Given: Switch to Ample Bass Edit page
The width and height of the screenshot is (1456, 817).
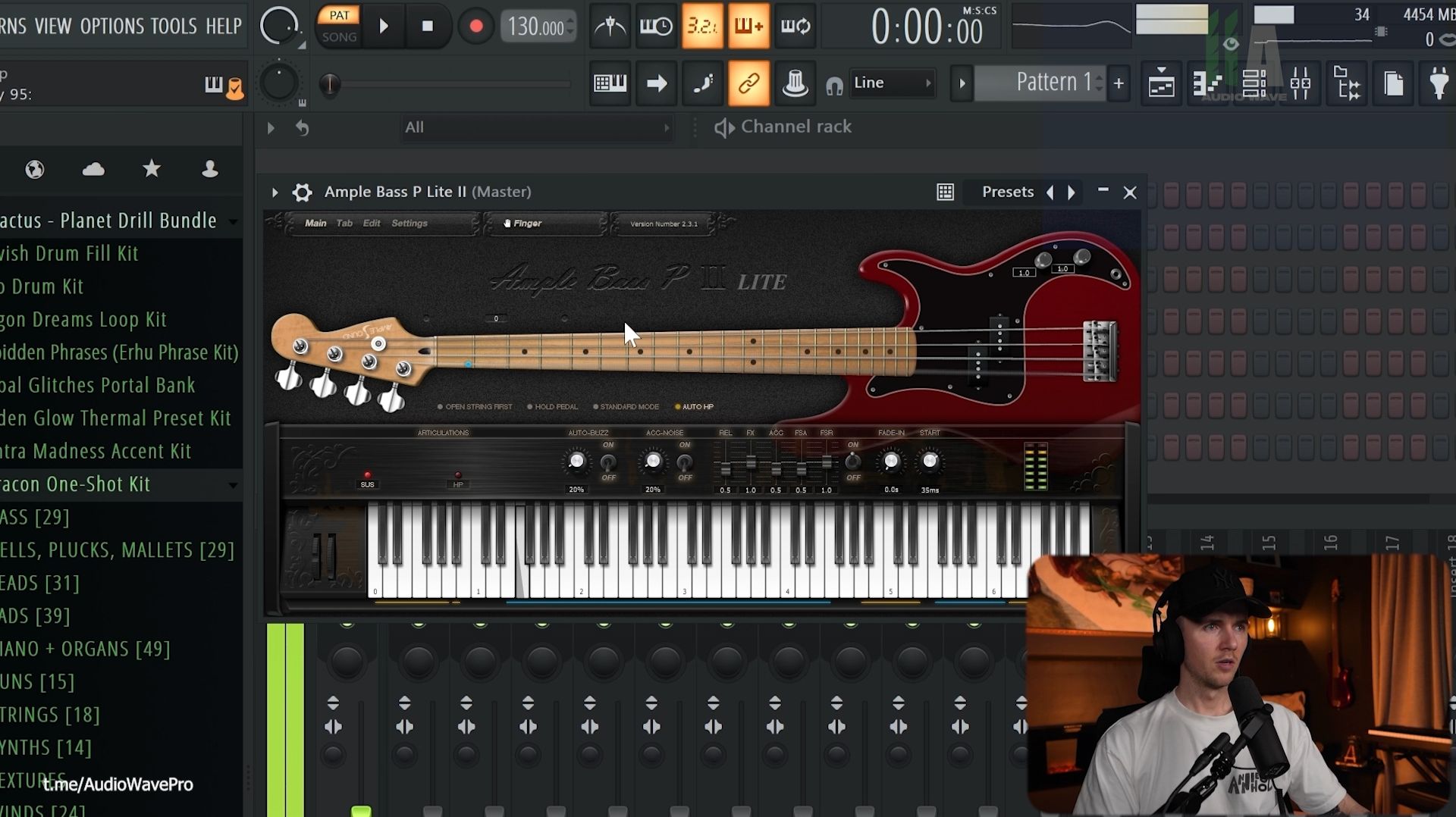Looking at the screenshot, I should [372, 224].
